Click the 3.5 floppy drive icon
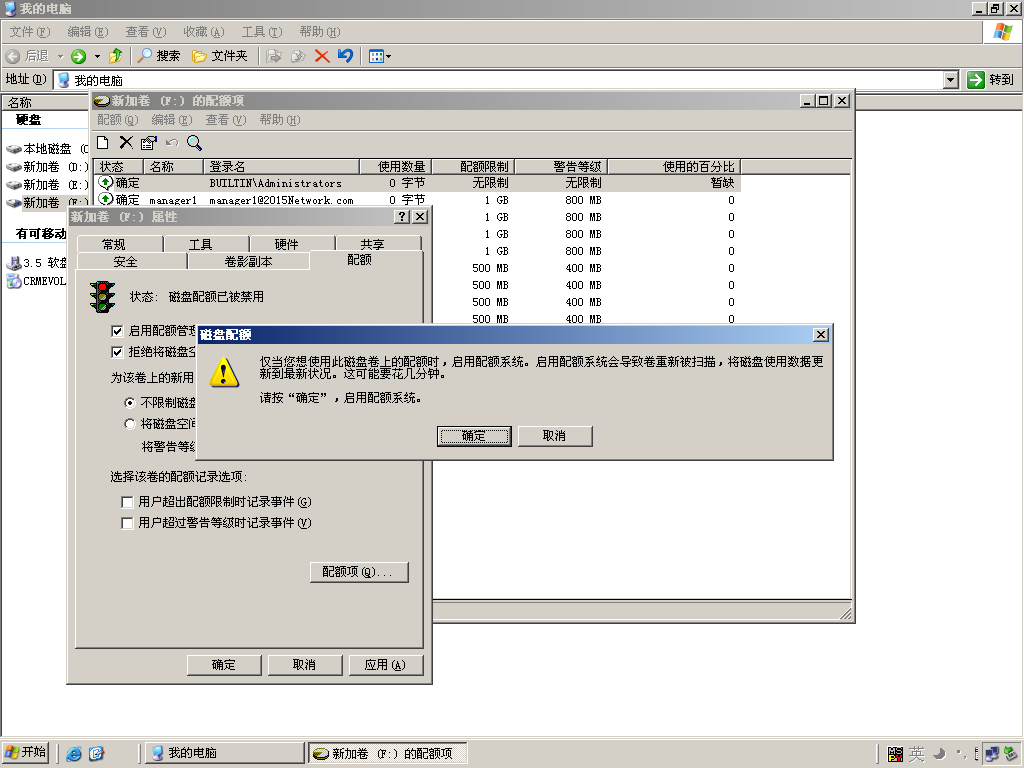 tap(14, 263)
